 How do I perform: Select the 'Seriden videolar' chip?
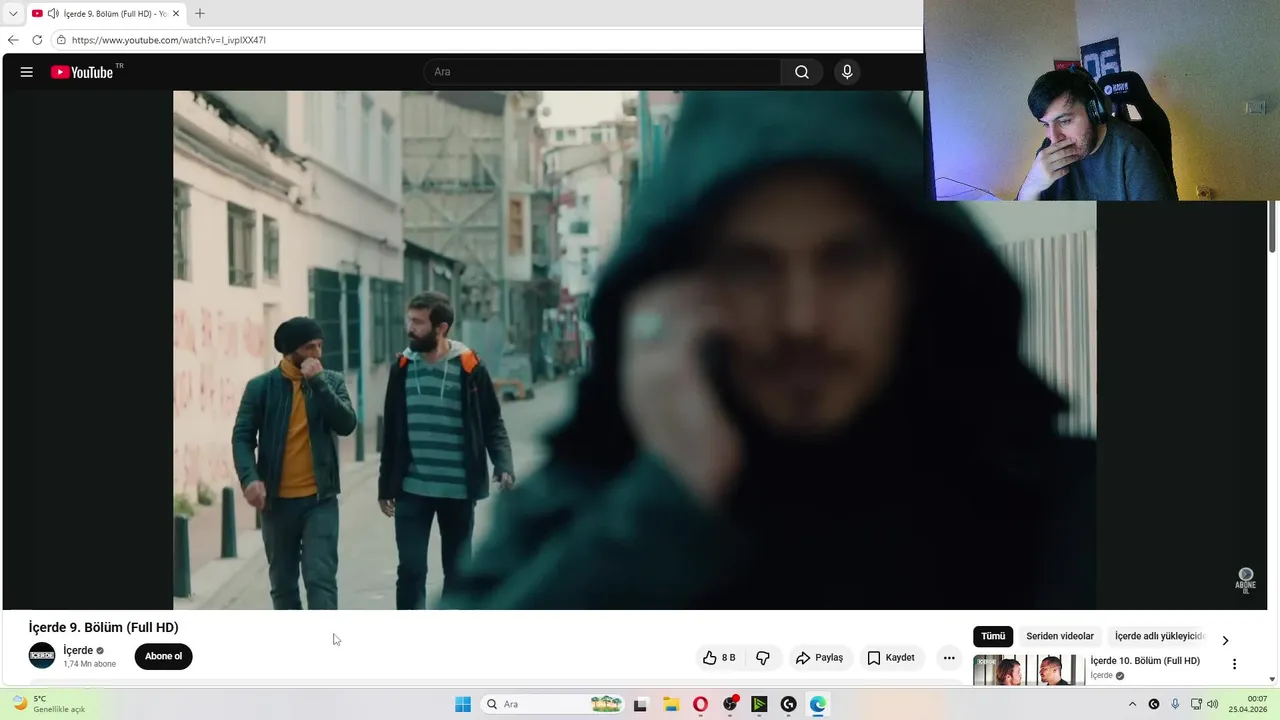pos(1060,636)
